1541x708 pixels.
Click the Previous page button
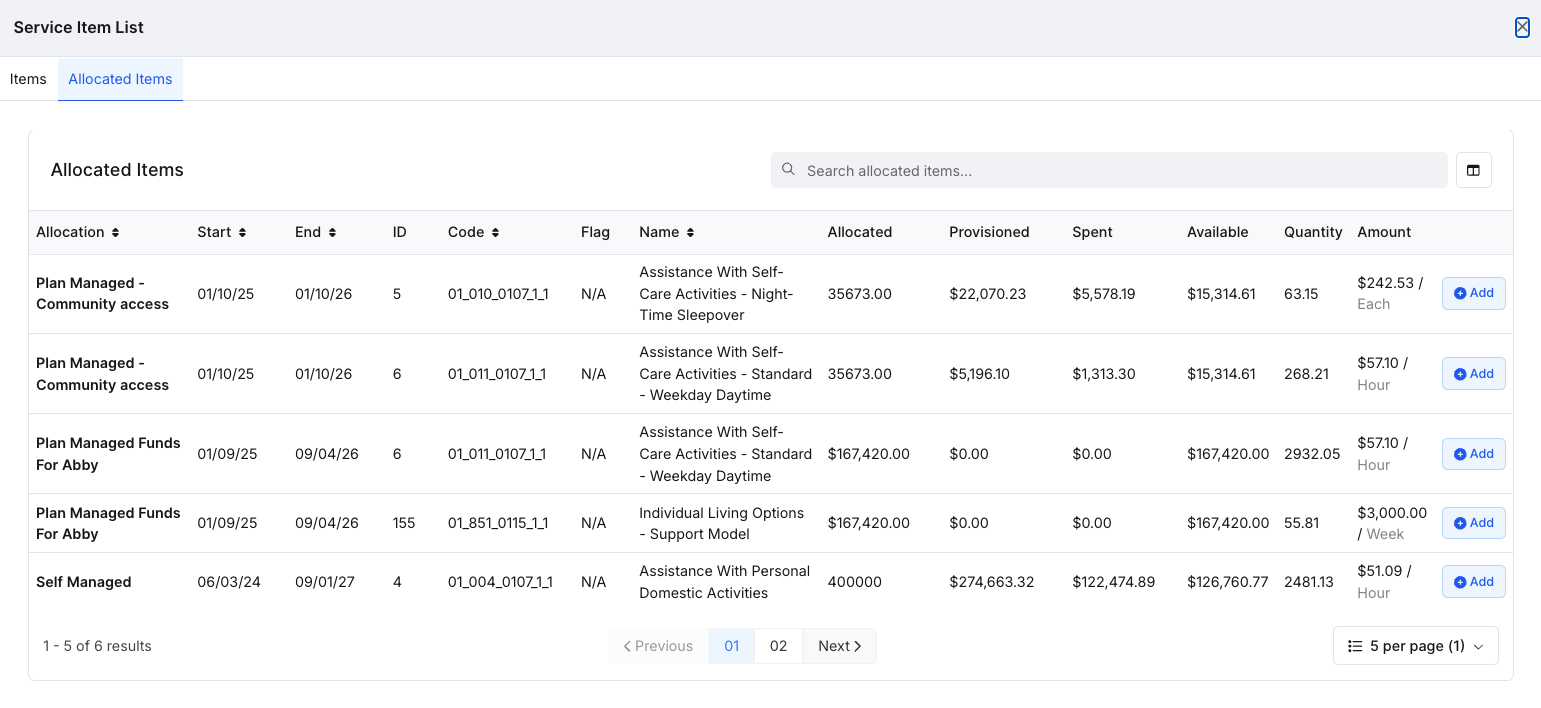(x=658, y=646)
